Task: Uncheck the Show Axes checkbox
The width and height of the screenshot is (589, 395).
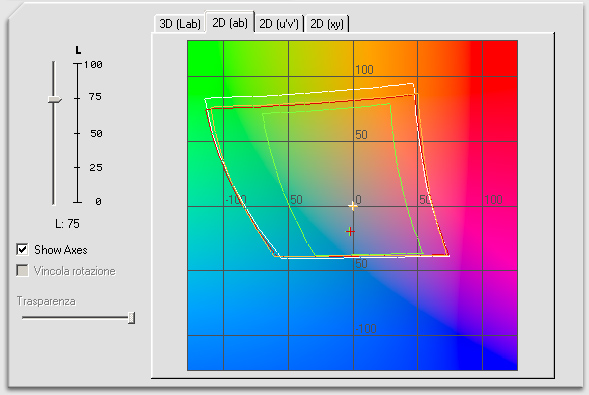Action: tap(22, 249)
